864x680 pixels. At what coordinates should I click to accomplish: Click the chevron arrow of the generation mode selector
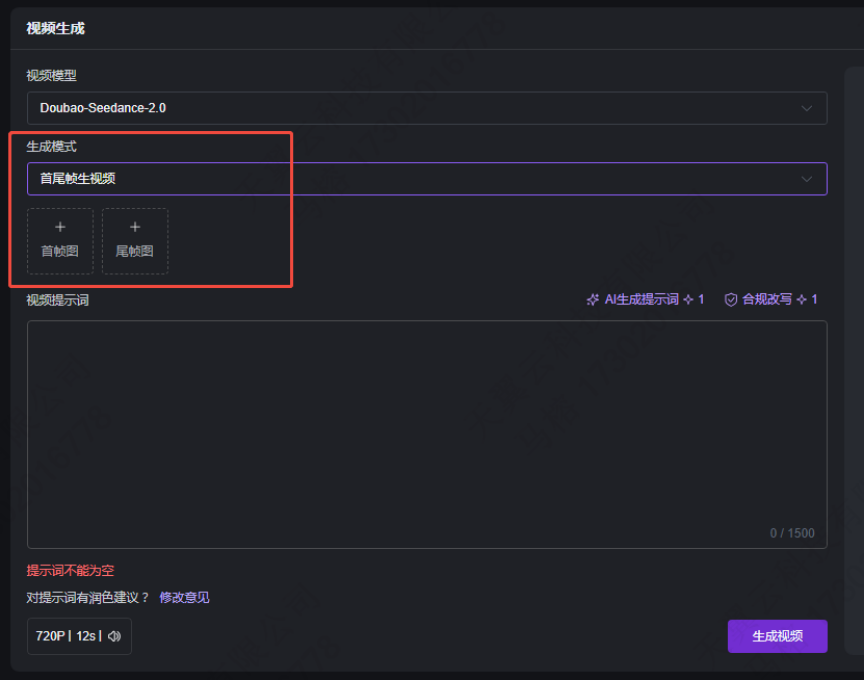[807, 179]
